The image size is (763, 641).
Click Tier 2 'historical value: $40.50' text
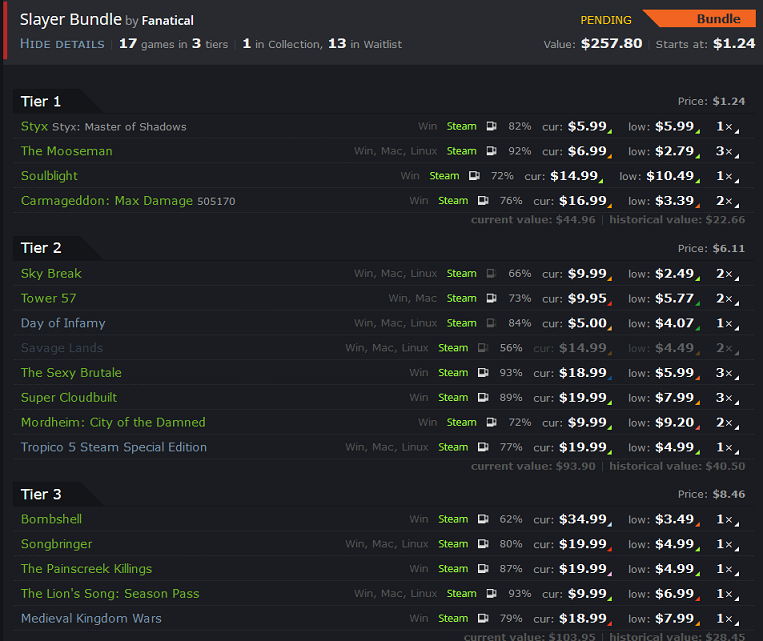click(677, 466)
